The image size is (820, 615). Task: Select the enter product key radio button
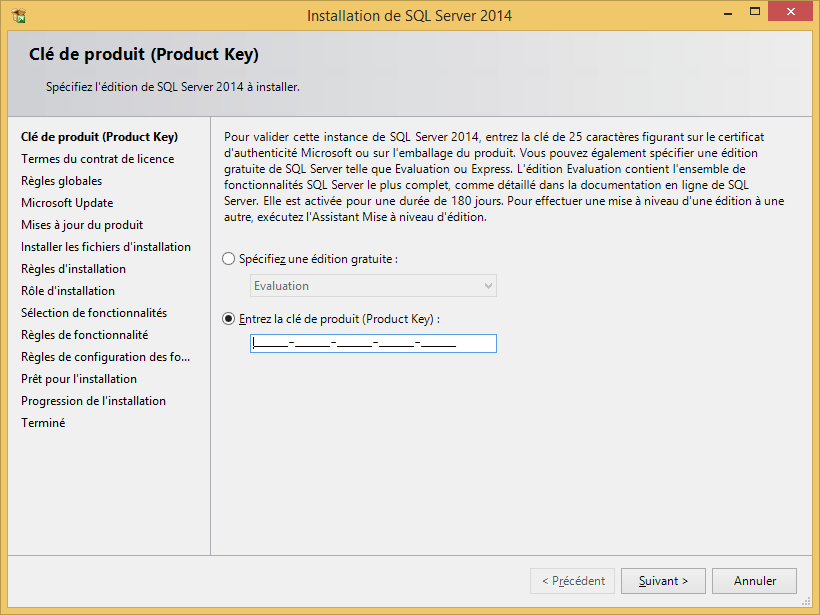(x=229, y=319)
